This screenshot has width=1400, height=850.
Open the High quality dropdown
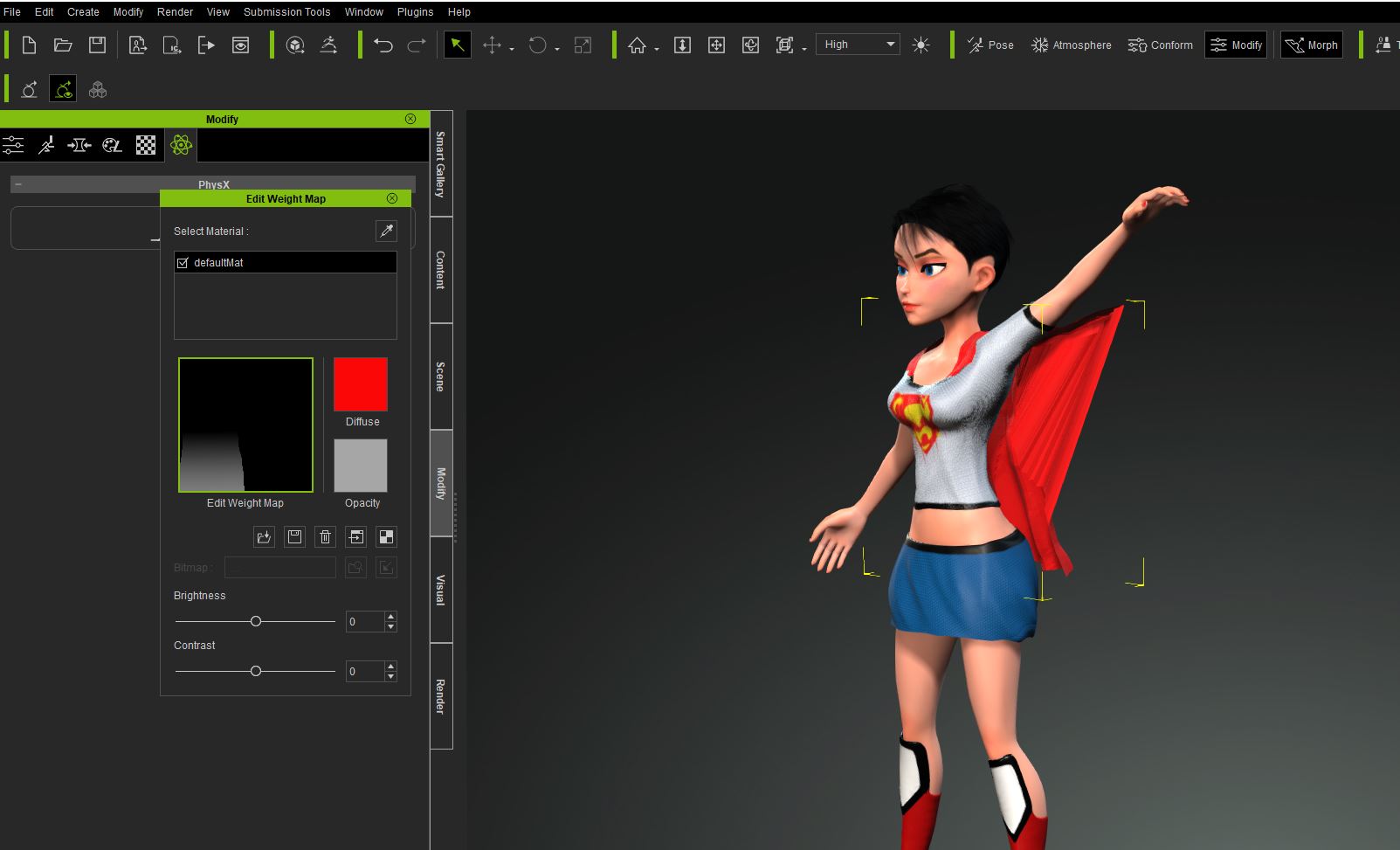point(858,45)
